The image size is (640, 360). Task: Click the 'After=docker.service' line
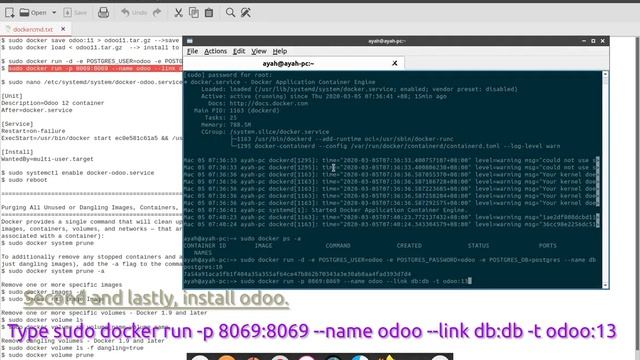coord(37,110)
